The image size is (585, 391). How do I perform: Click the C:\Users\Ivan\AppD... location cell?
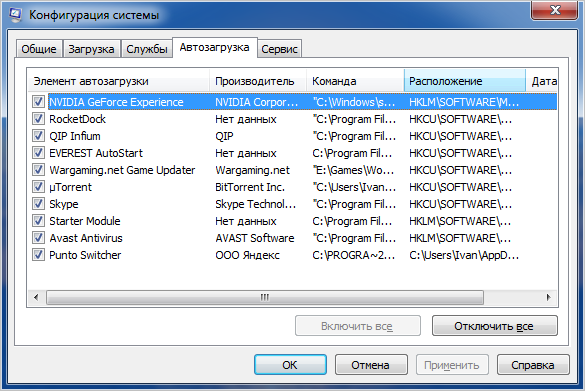click(x=464, y=255)
